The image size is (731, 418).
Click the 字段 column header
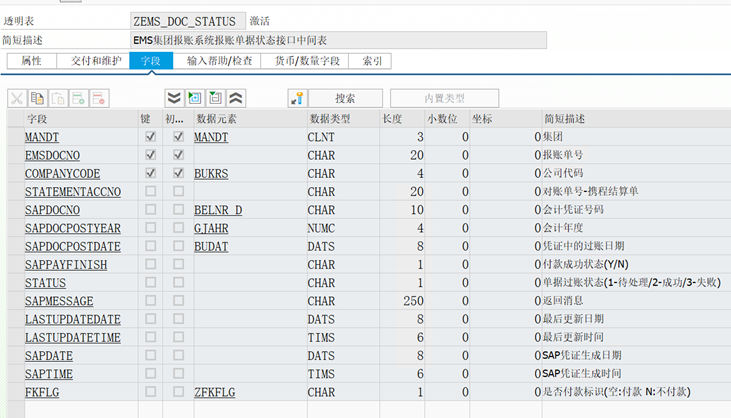pos(81,119)
